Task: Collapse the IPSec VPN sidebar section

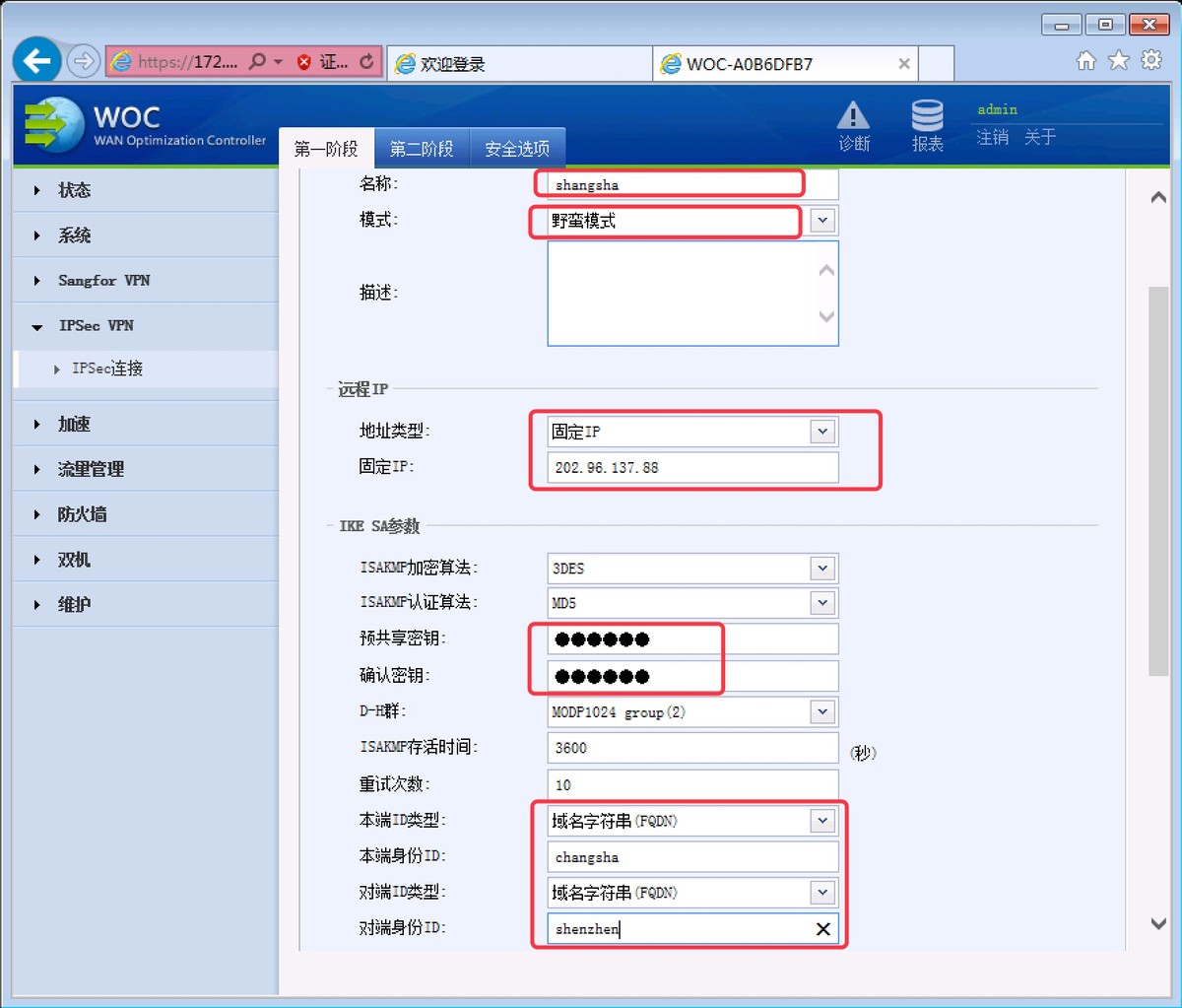Action: click(x=95, y=325)
